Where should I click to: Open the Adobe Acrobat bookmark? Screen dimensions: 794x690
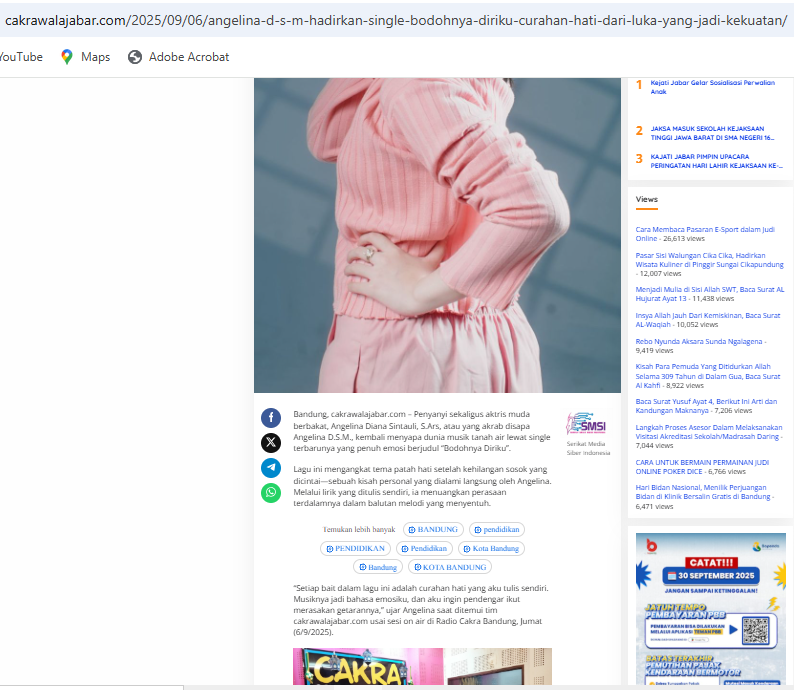(x=178, y=57)
